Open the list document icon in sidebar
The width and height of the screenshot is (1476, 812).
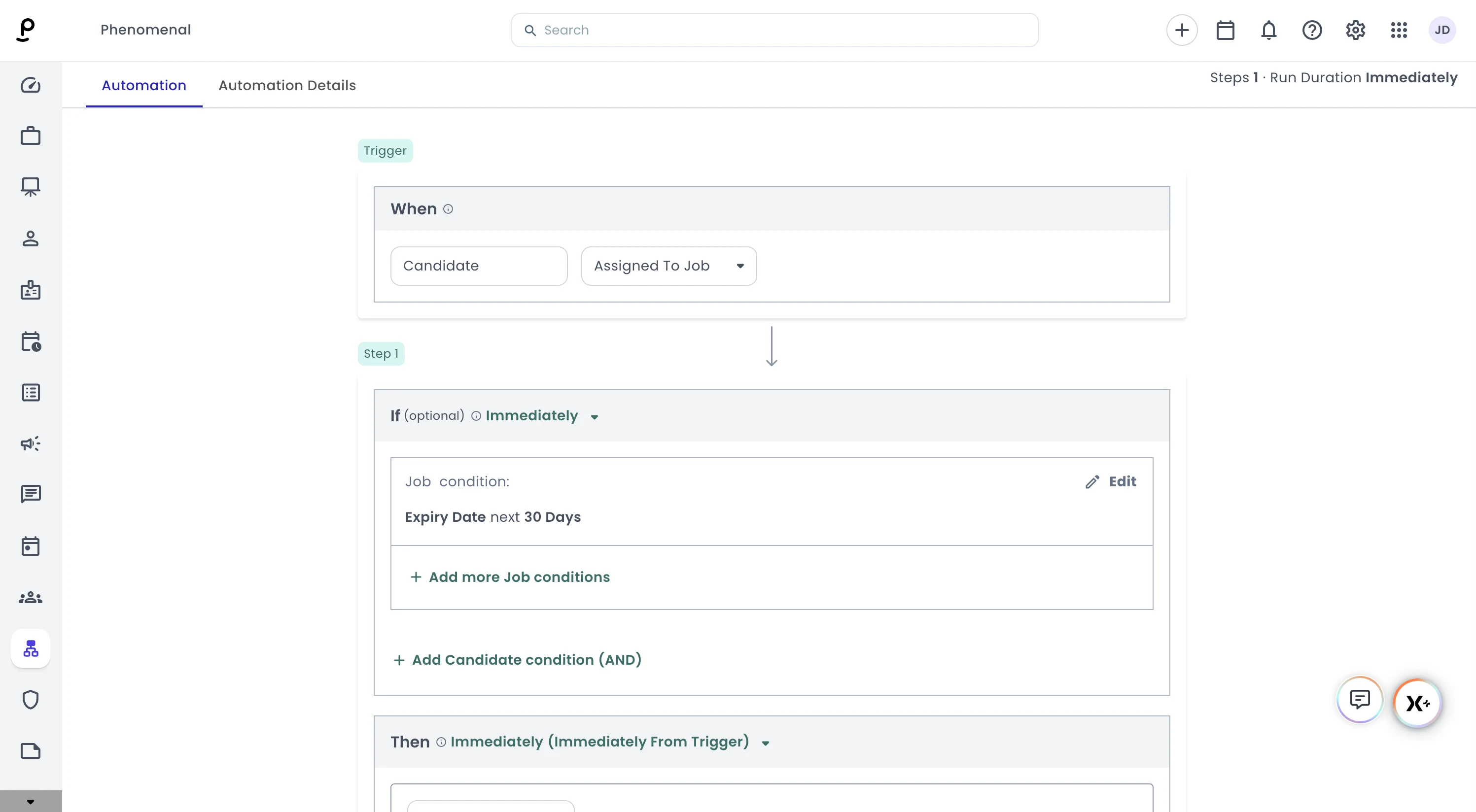tap(31, 393)
